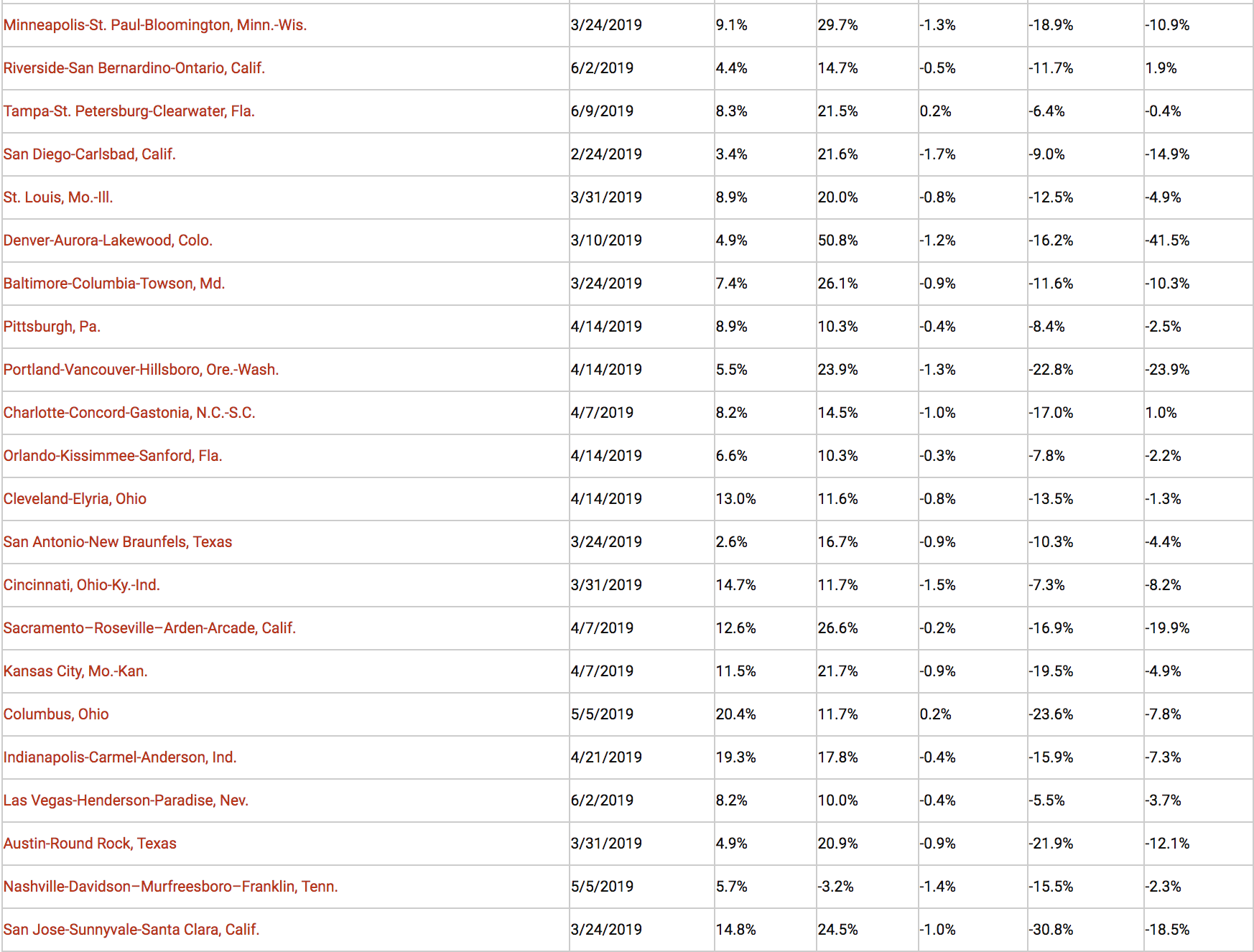The height and width of the screenshot is (952, 1254).
Task: Select the Portland-Vancouver-Hillsboro, Ore.-Wash. link
Action: (141, 370)
